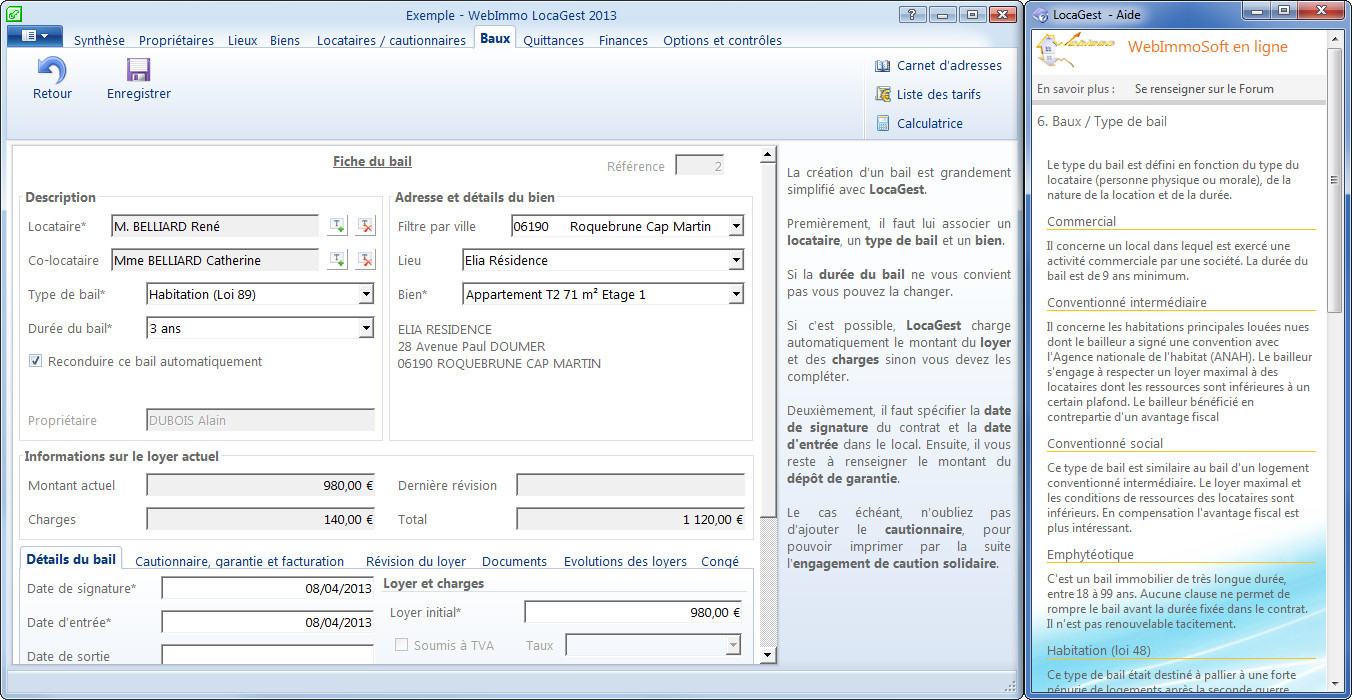Click add icon beside Locataire field

(338, 226)
